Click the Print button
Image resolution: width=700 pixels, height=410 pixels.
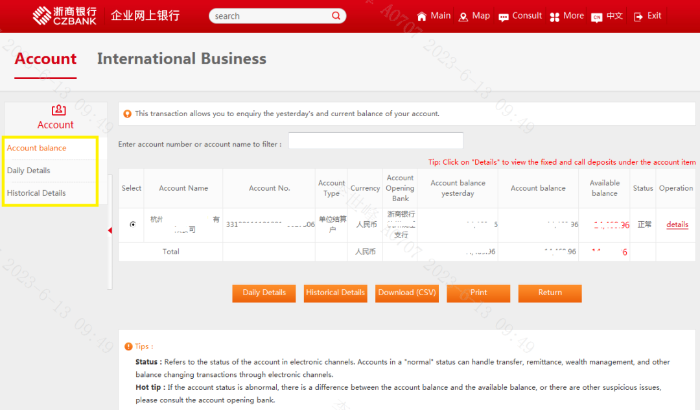pos(478,293)
